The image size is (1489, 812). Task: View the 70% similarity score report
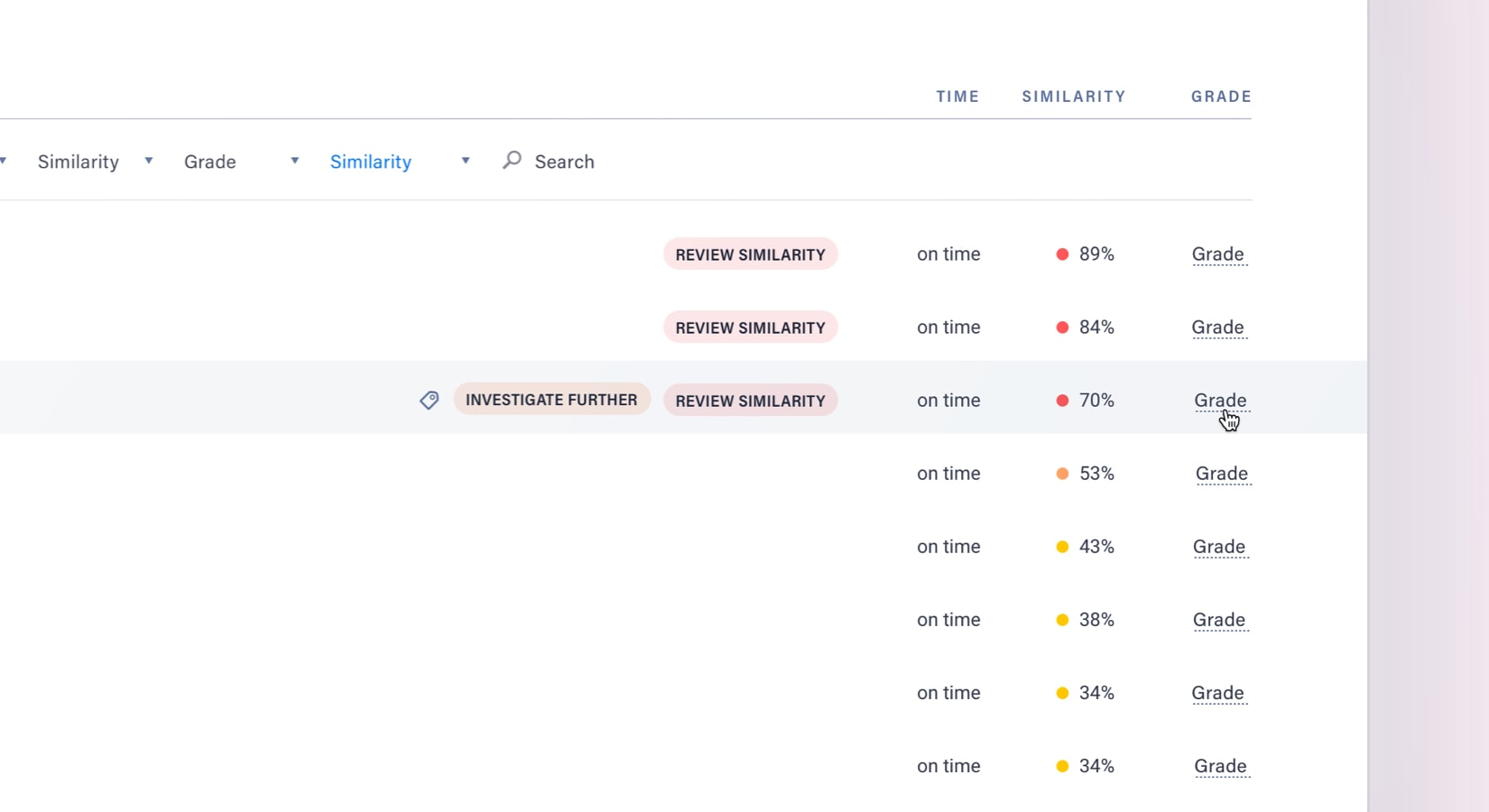tap(1096, 401)
